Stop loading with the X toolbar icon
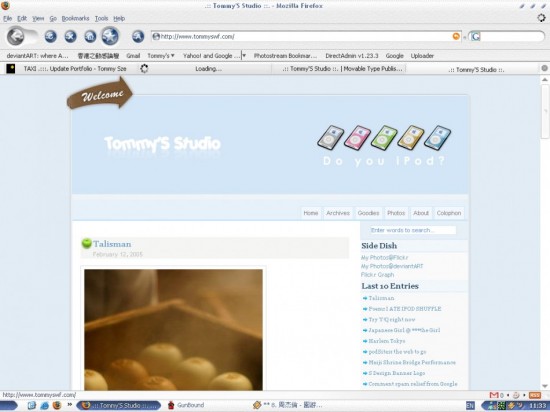The height and width of the screenshot is (412, 550). coord(71,36)
